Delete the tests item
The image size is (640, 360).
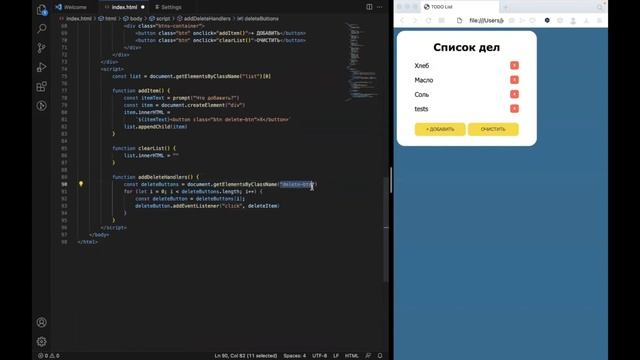(x=514, y=109)
